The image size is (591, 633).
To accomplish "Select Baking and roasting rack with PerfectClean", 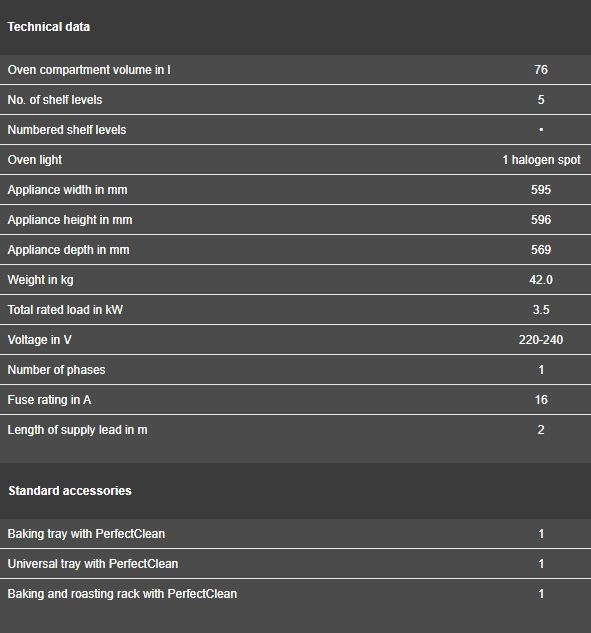I will pyautogui.click(x=122, y=594).
